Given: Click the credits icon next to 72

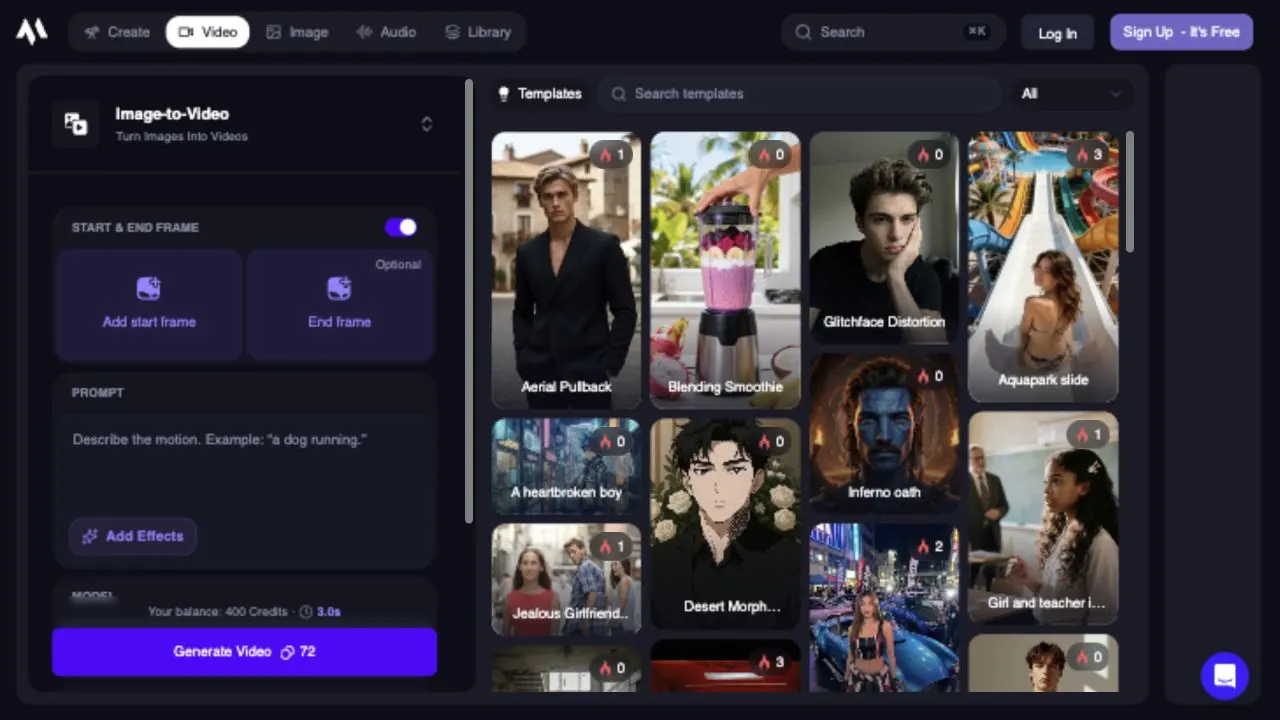Looking at the screenshot, I should coord(287,652).
